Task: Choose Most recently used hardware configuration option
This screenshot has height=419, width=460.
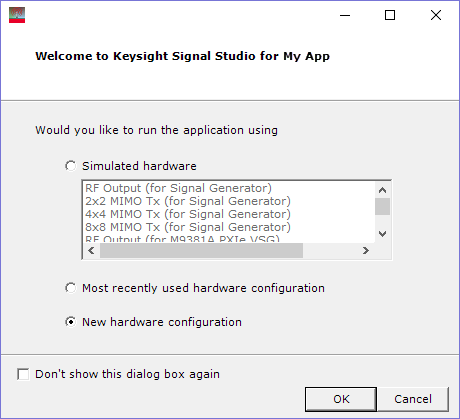Action: pyautogui.click(x=70, y=288)
